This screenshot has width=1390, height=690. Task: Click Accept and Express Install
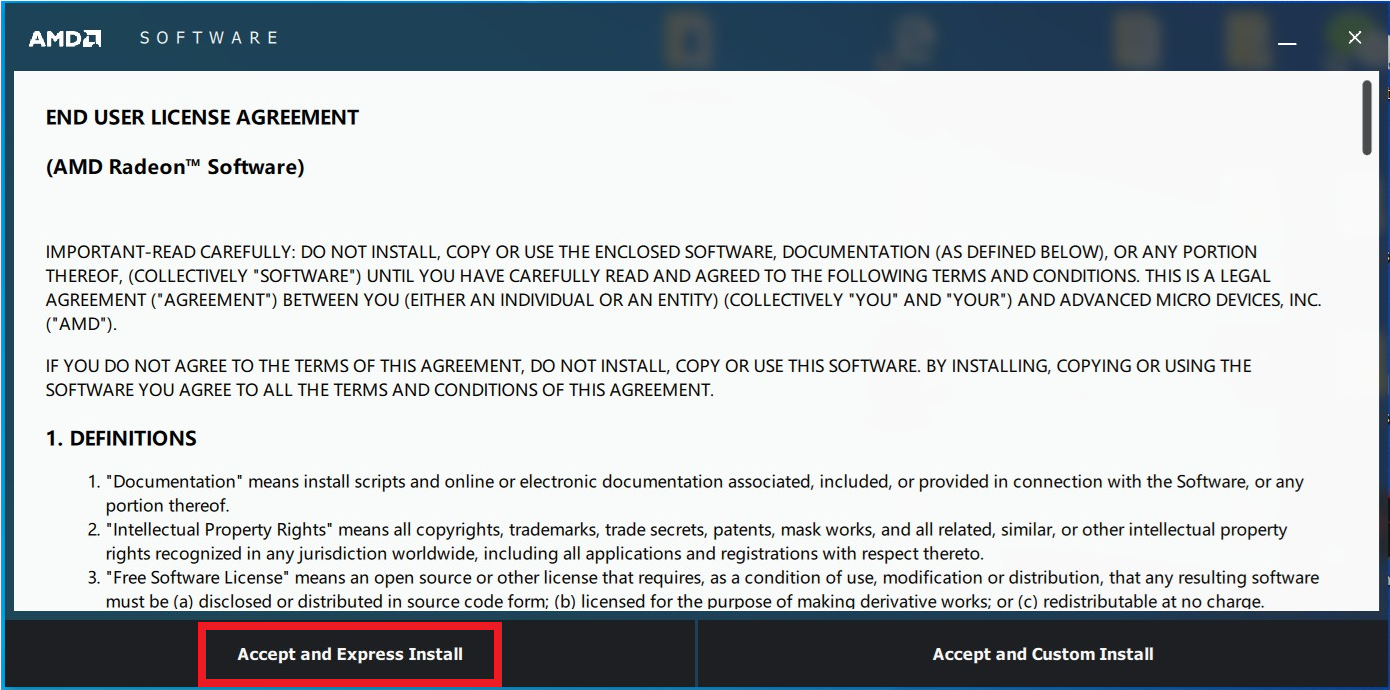coord(350,654)
